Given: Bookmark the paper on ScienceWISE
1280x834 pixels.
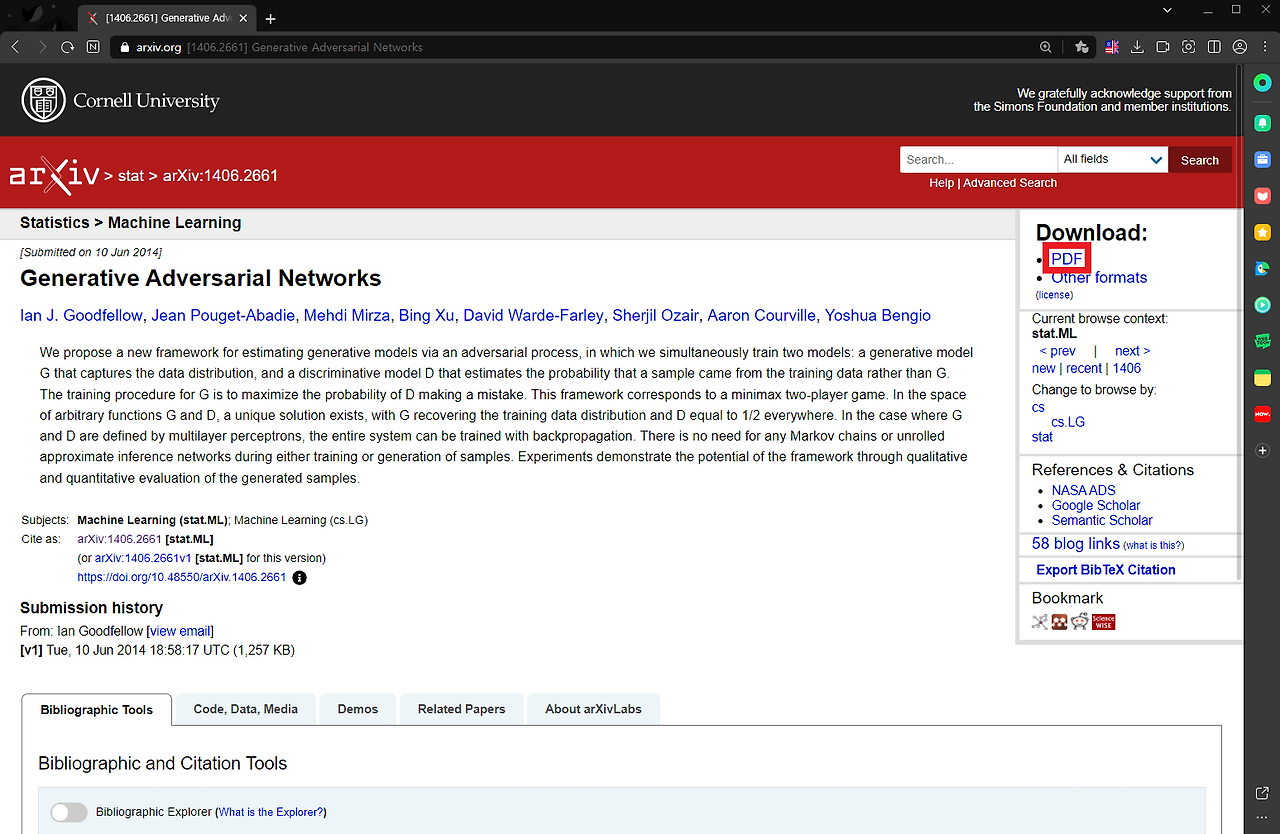Looking at the screenshot, I should click(1103, 621).
